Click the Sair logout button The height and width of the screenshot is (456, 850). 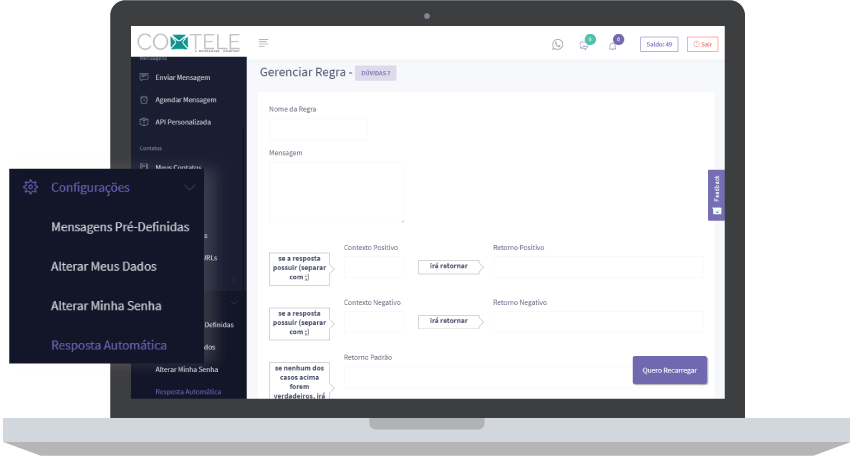coord(703,44)
